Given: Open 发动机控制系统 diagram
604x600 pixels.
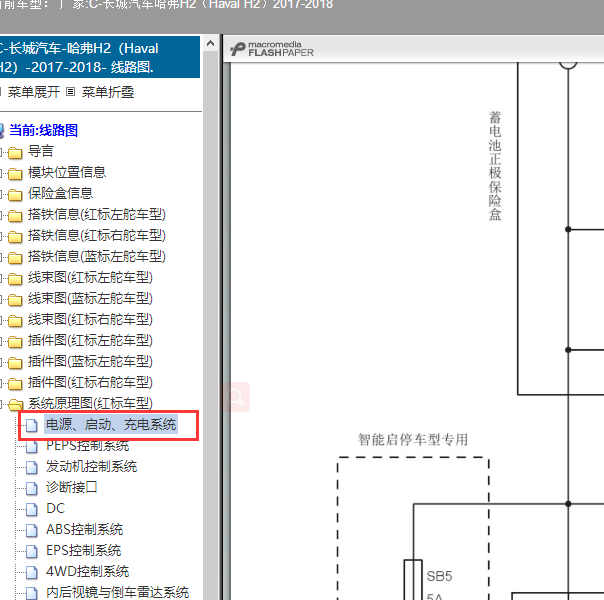Looking at the screenshot, I should click(x=91, y=466).
